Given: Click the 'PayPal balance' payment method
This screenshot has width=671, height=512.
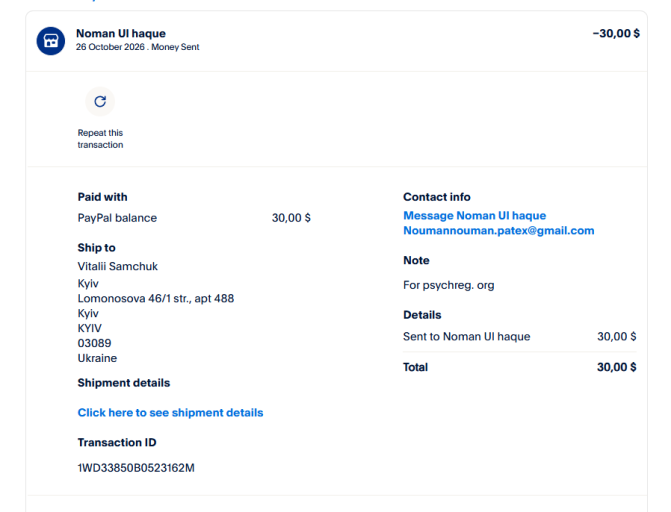Looking at the screenshot, I should coord(117,218).
